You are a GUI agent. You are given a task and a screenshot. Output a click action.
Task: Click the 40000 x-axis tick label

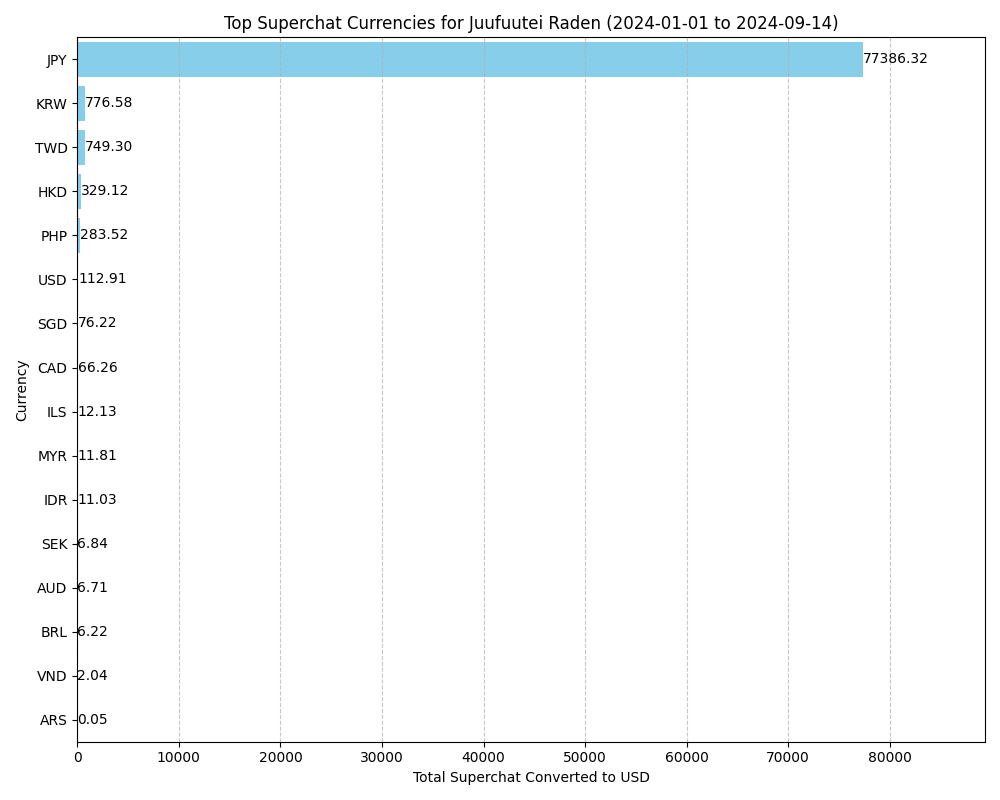pos(484,758)
